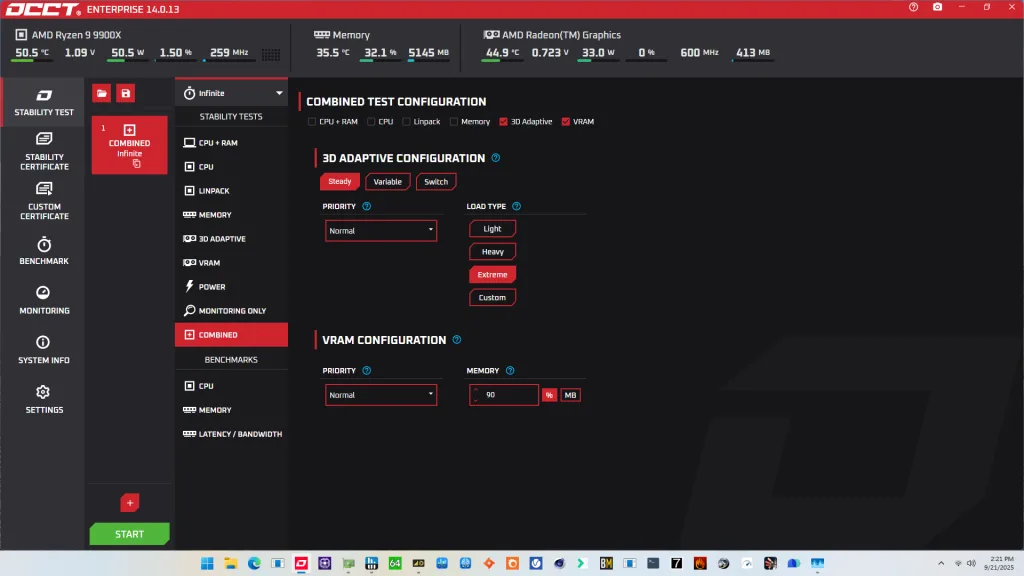Click the VRAM memory value input field
Viewport: 1024px width, 576px height.
coord(503,394)
